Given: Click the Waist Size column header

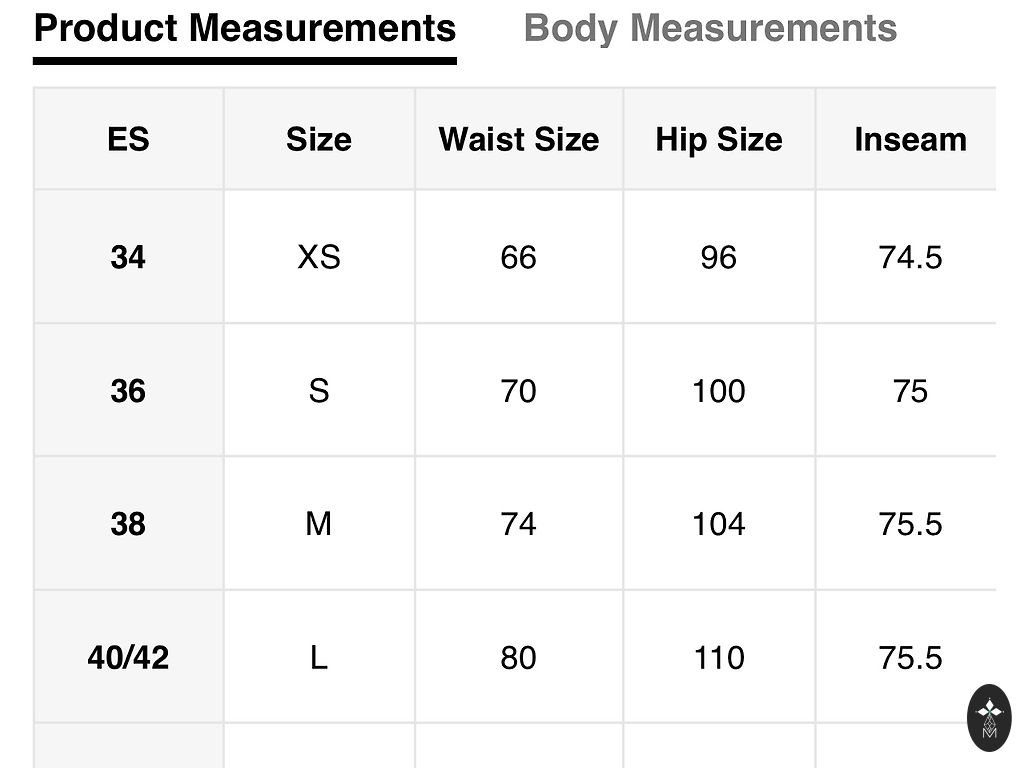Looking at the screenshot, I should pyautogui.click(x=518, y=139).
